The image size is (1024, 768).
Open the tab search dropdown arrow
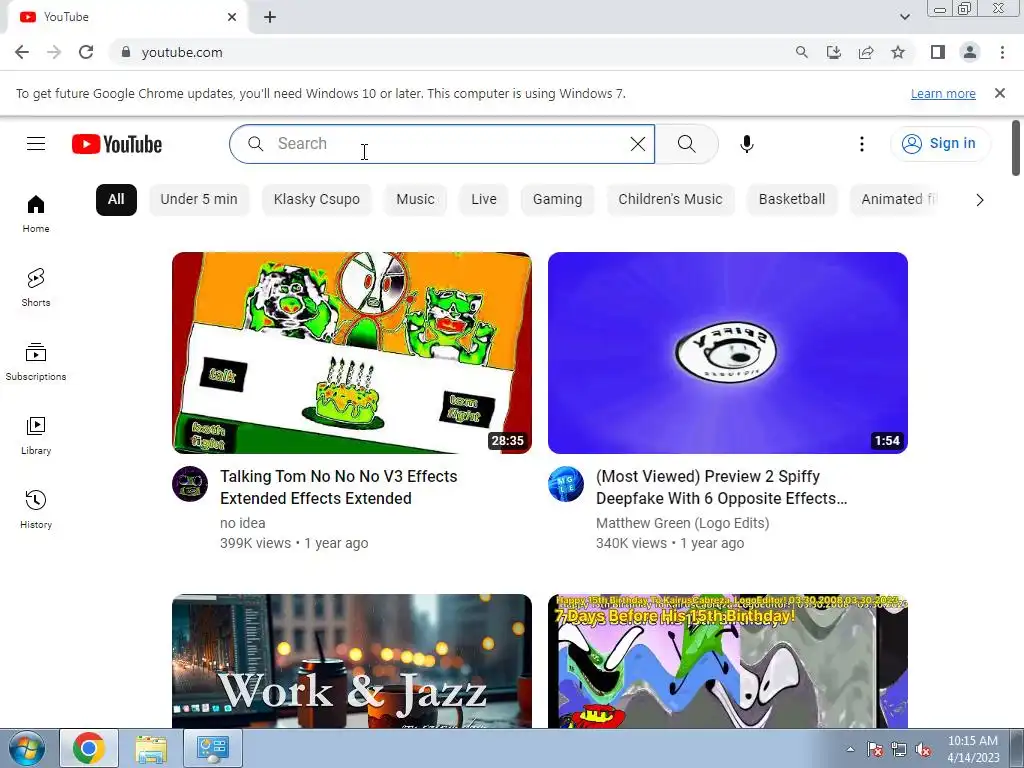point(904,17)
